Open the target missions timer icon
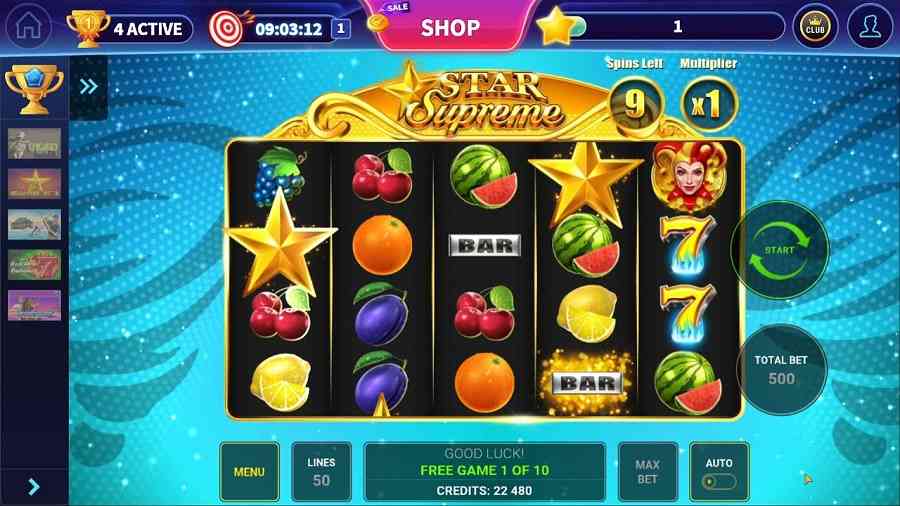 (x=227, y=28)
